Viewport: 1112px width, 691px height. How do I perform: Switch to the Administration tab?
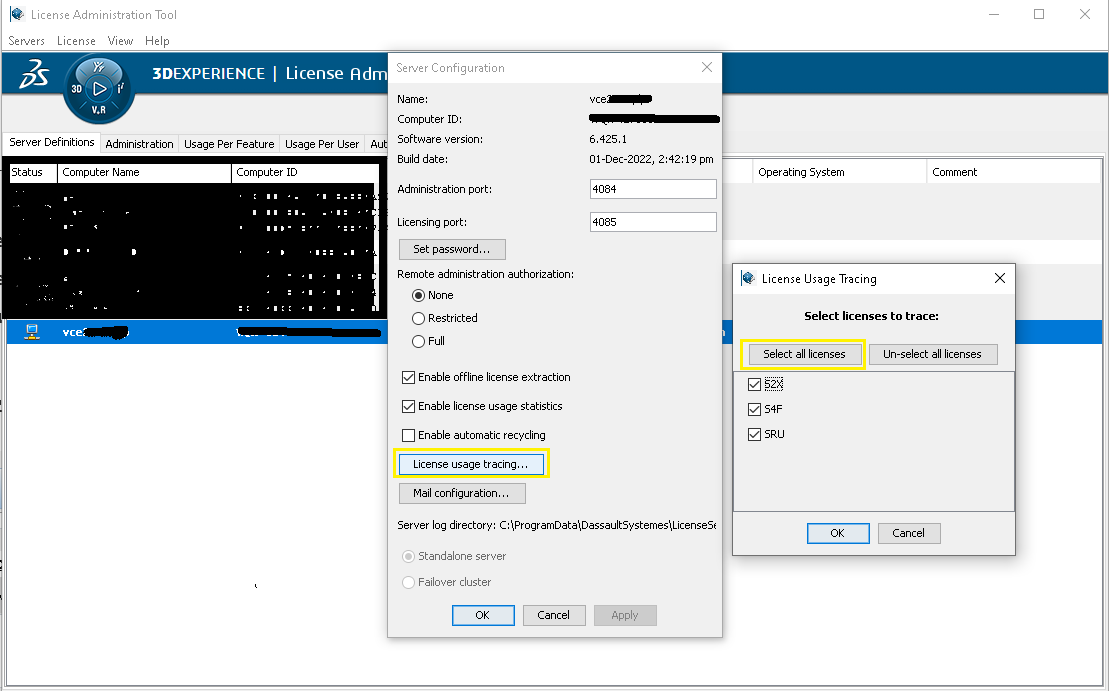pyautogui.click(x=139, y=144)
